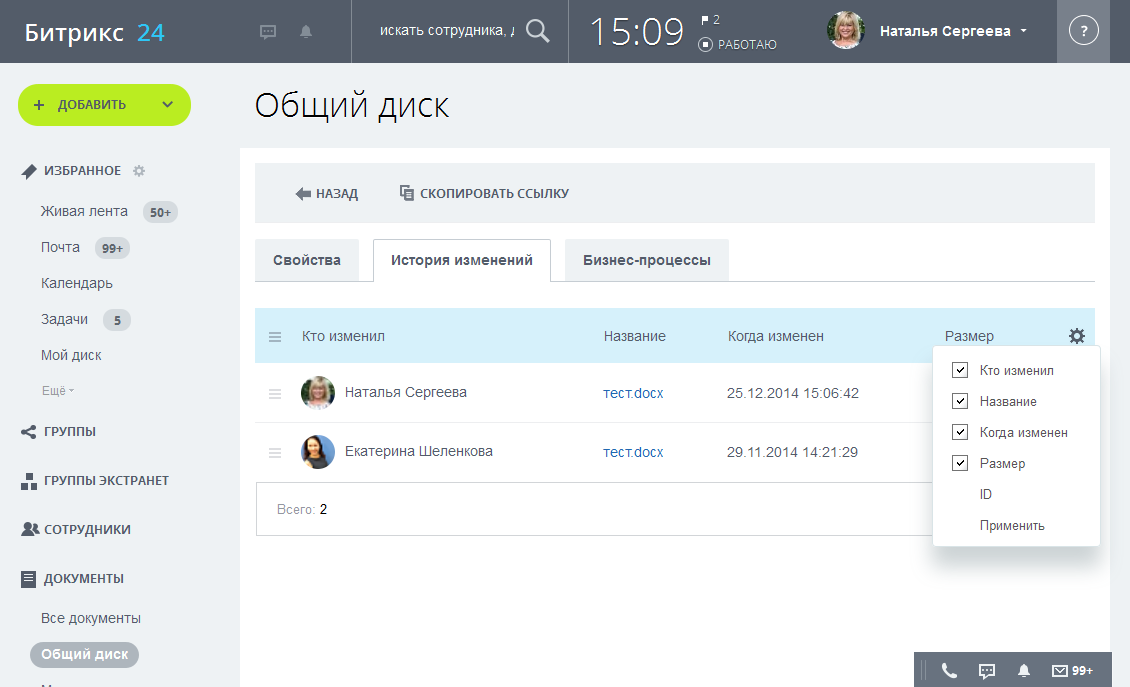Uncheck the "Кто изменил" column checkbox

pos(960,370)
